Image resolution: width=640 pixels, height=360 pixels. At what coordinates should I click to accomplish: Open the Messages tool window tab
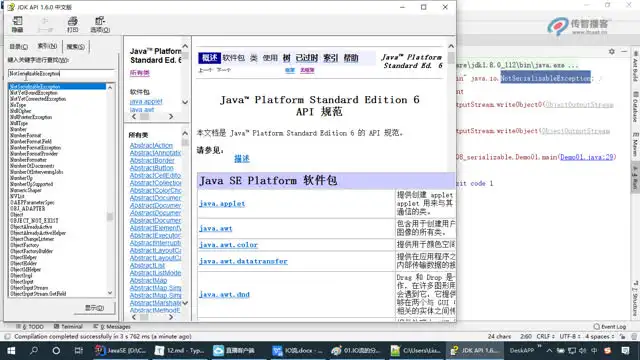coord(112,327)
